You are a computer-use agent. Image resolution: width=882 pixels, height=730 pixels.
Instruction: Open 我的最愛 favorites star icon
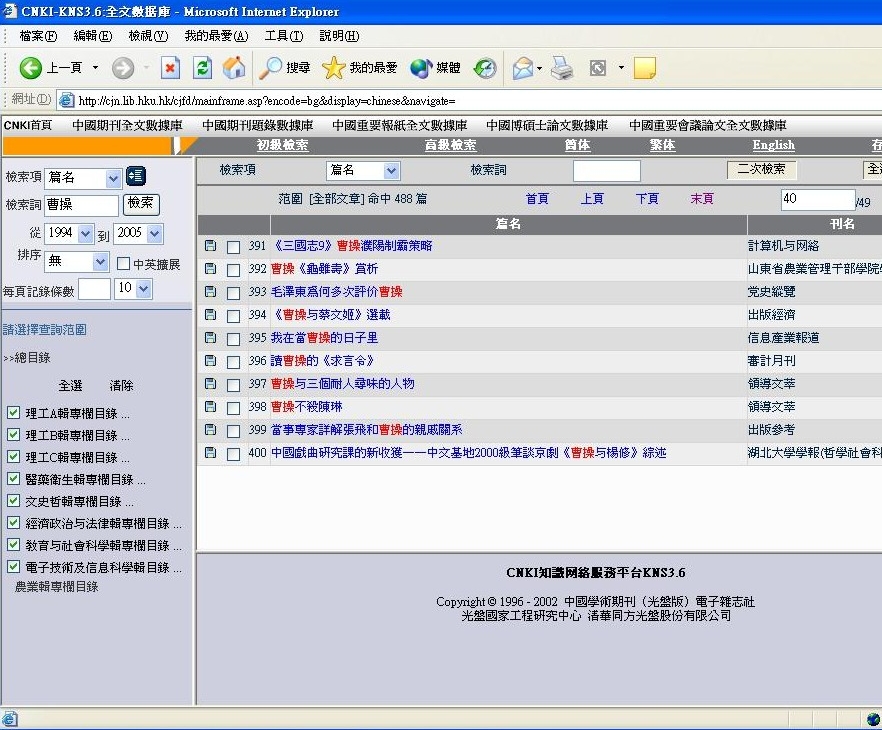[334, 68]
